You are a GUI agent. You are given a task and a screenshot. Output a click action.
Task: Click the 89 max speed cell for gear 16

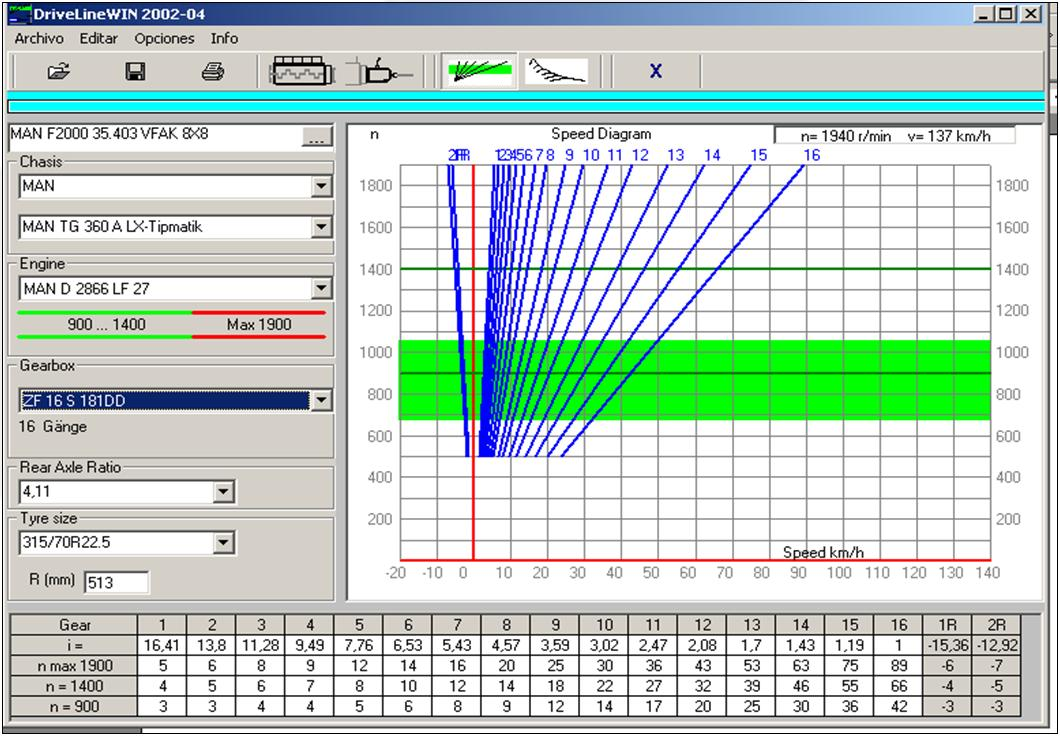(899, 666)
